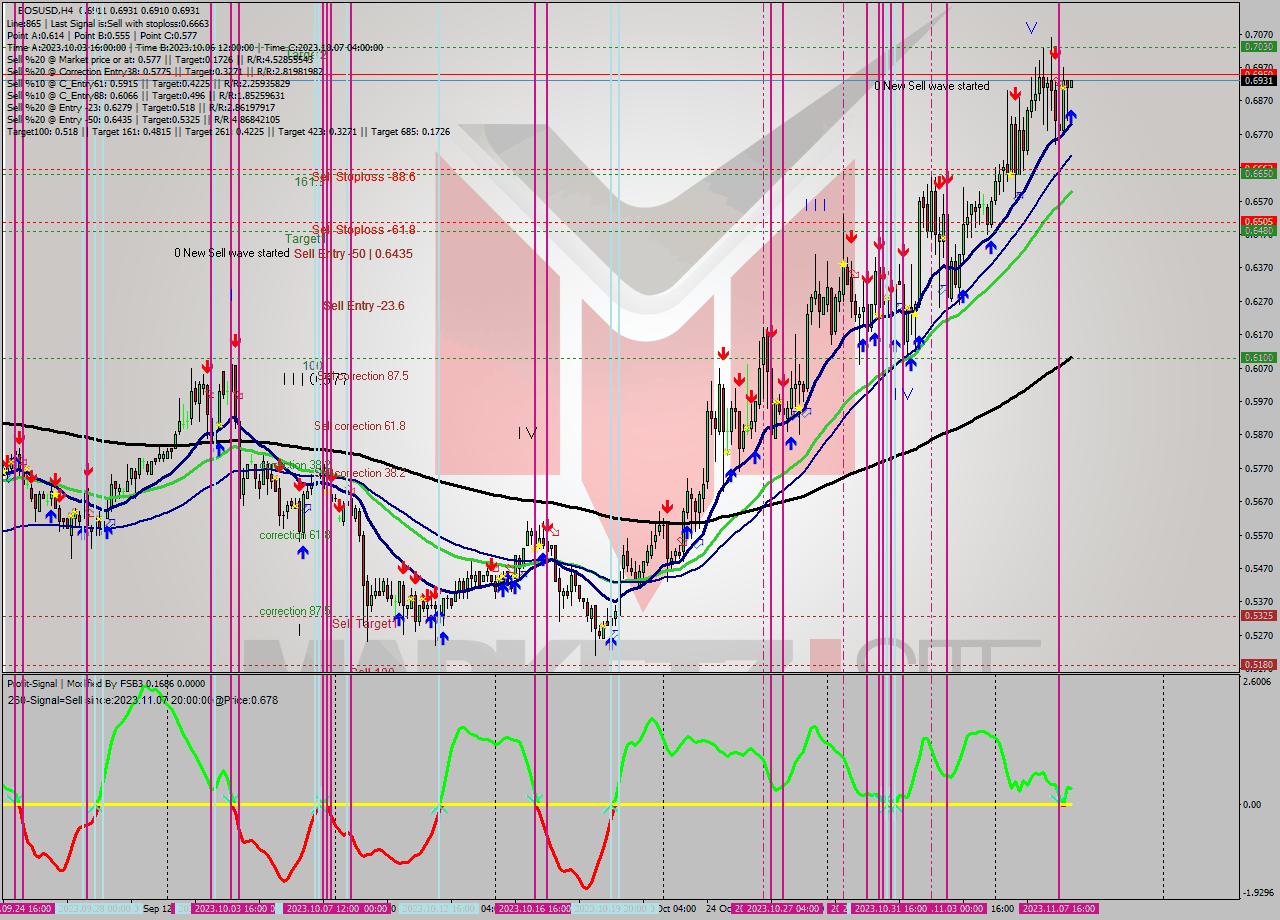Screen dimensions: 1280x920
Task: Click the 2023.10.16 16:00 time marker
Action: (x=534, y=909)
